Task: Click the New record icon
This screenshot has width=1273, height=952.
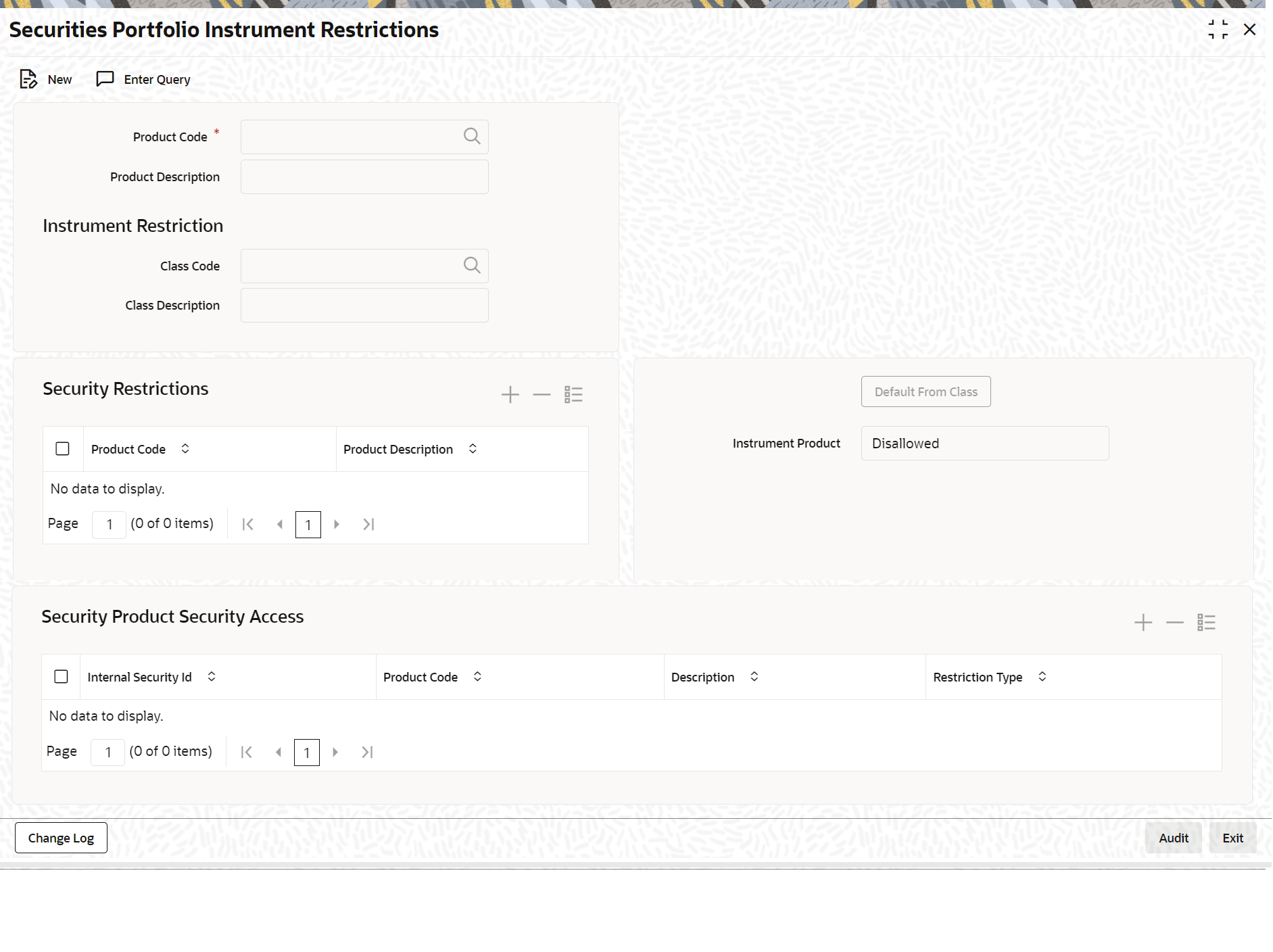Action: (28, 79)
